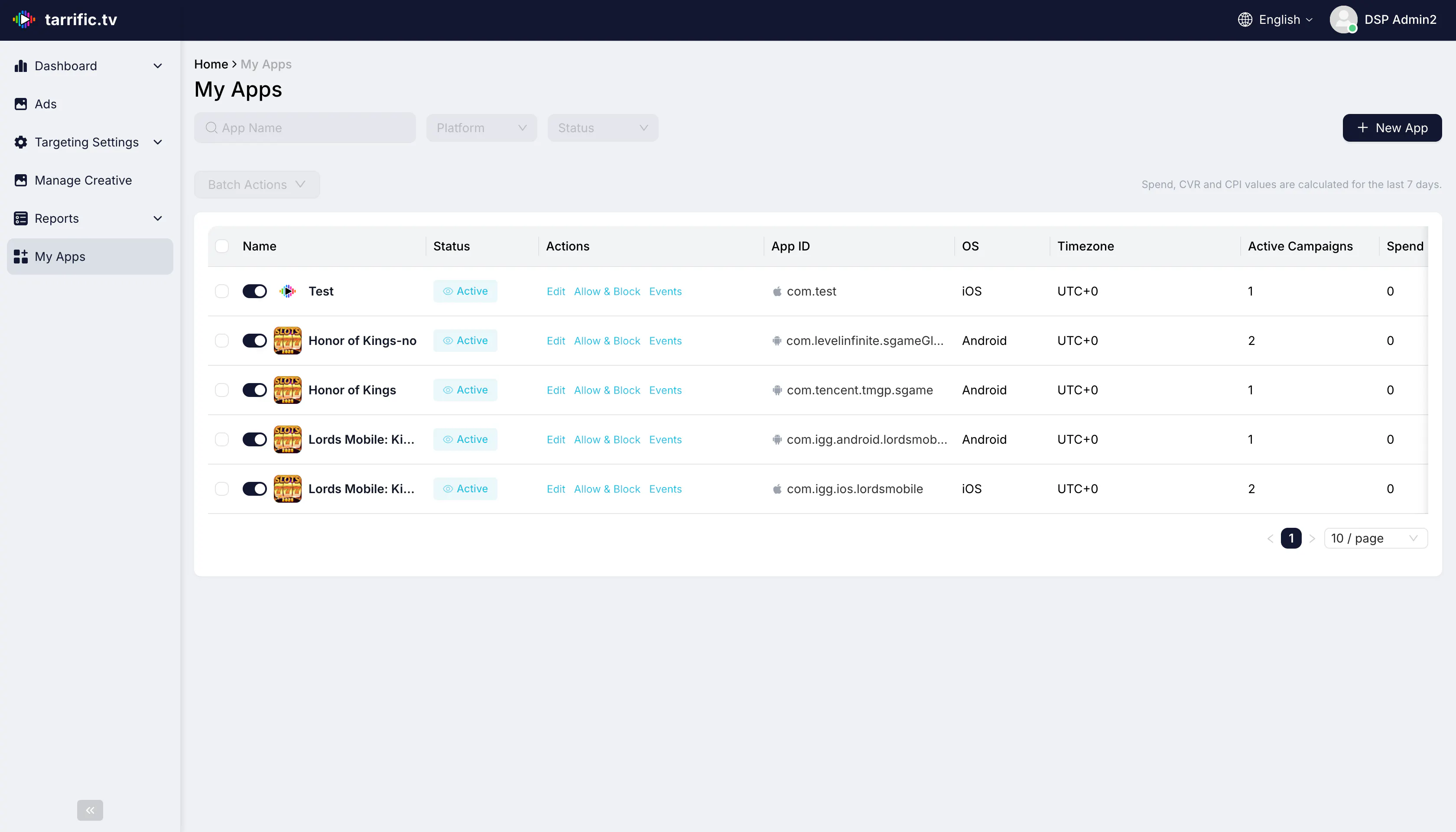Open Manage Creative in the sidebar
This screenshot has height=832, width=1456.
click(x=90, y=181)
